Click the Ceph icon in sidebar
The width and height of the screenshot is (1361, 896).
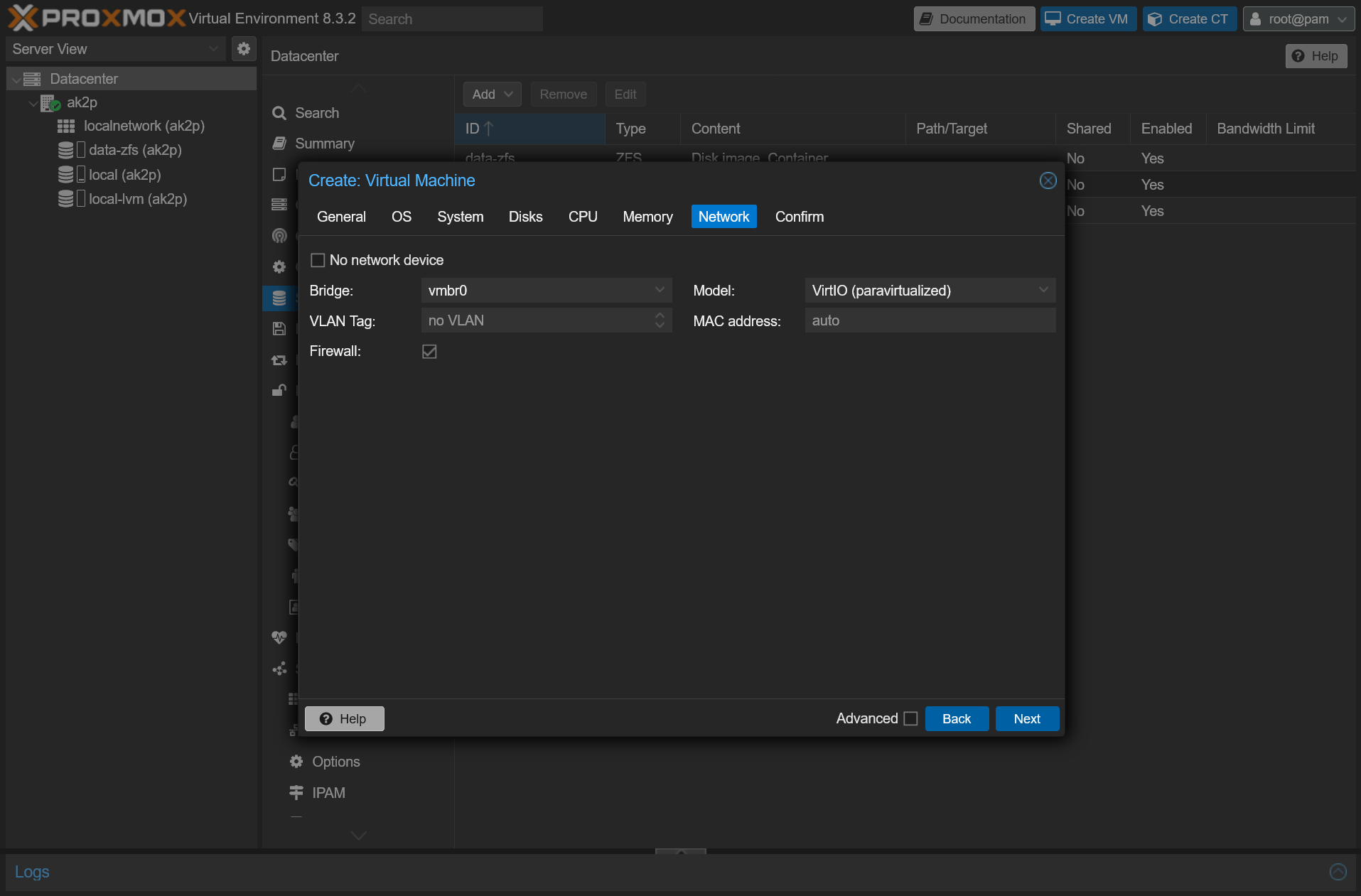279,236
